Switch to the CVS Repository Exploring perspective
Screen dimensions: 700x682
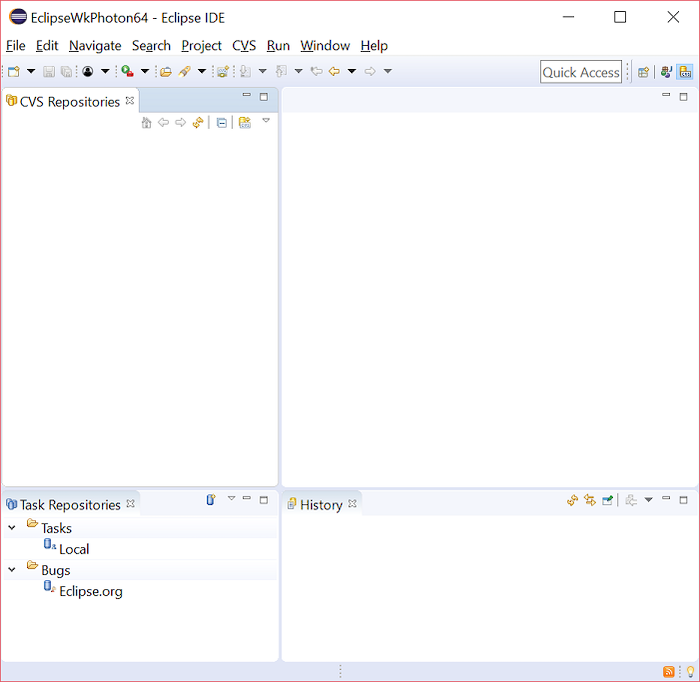[685, 72]
